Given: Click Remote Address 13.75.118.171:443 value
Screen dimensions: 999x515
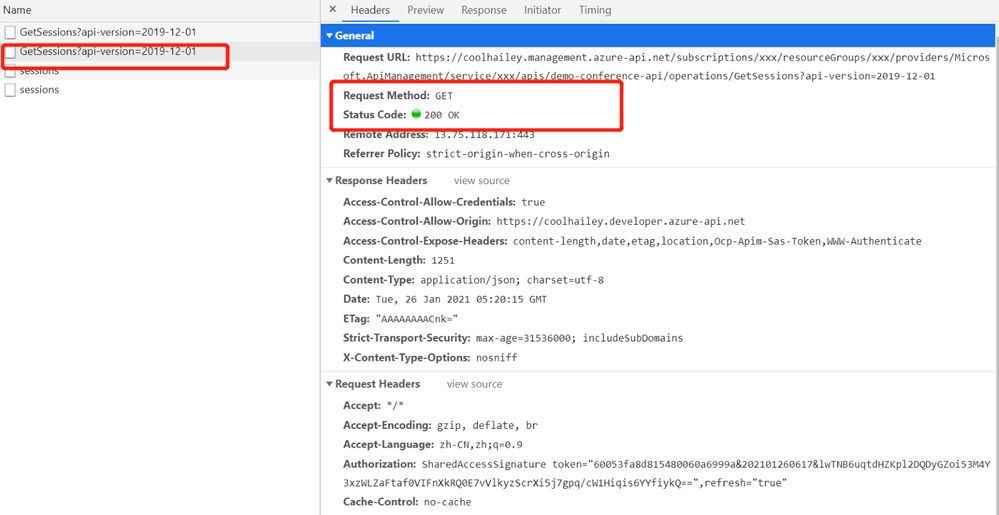Looking at the screenshot, I should pyautogui.click(x=484, y=134).
